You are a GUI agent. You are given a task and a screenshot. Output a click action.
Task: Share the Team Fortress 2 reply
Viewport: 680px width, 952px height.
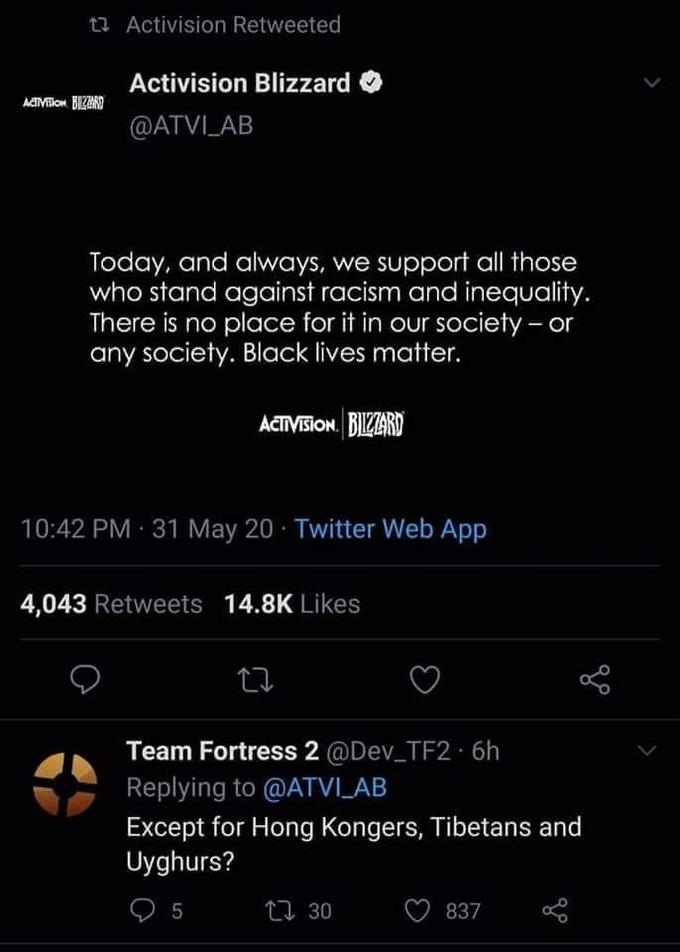point(554,911)
